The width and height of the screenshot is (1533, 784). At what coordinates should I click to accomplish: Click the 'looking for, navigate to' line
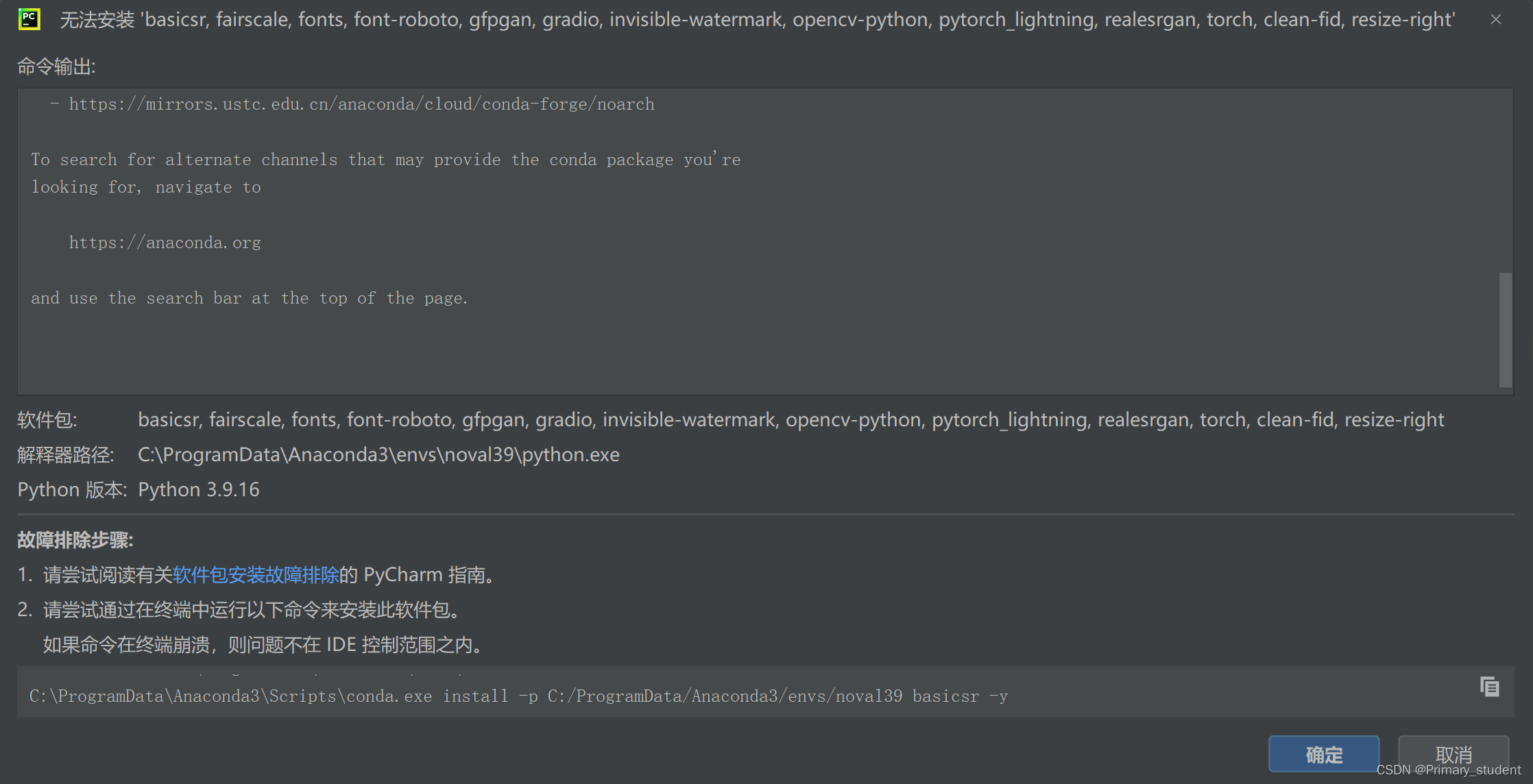(x=146, y=187)
